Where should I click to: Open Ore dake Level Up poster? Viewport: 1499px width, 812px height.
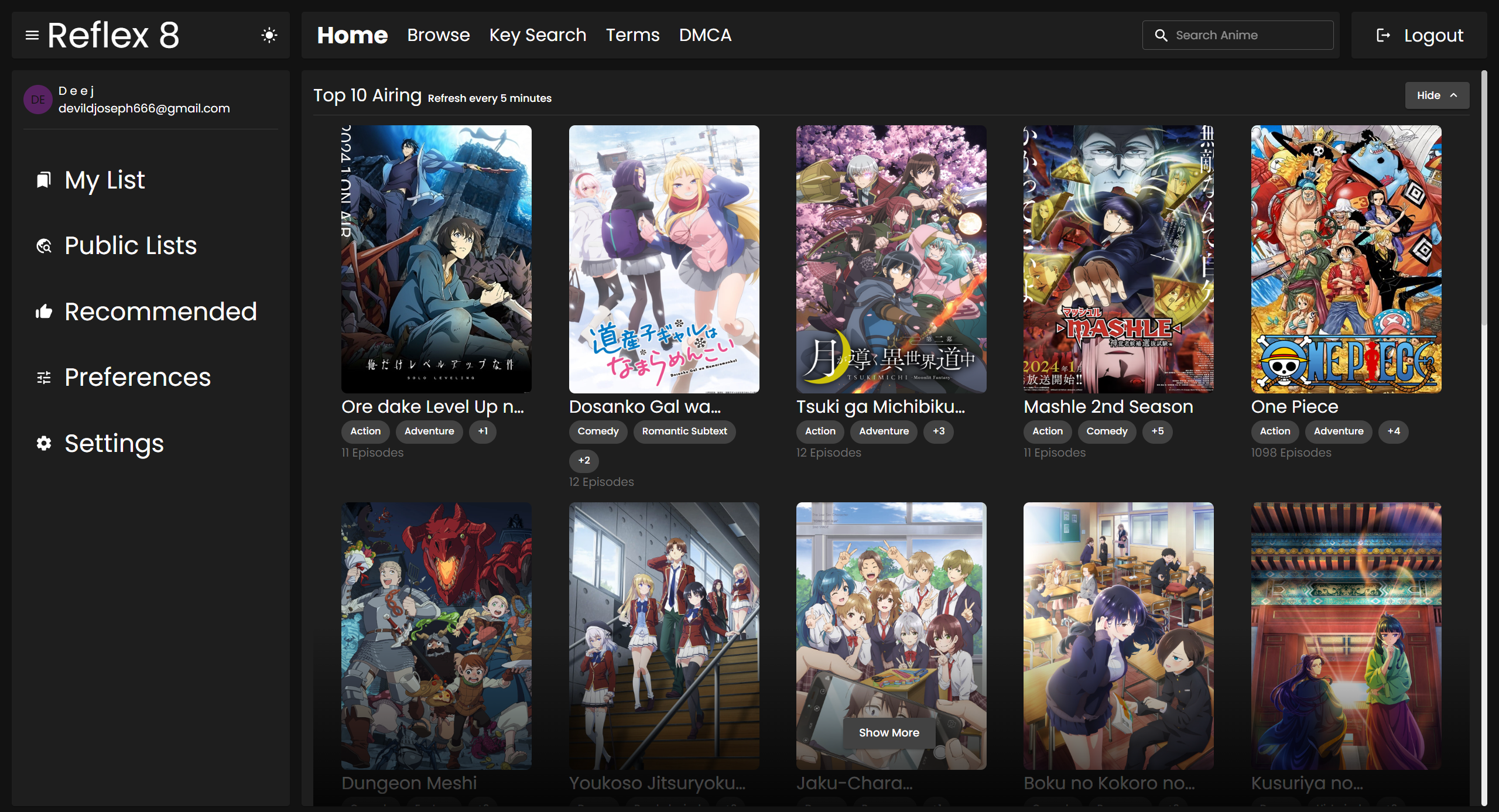(436, 259)
